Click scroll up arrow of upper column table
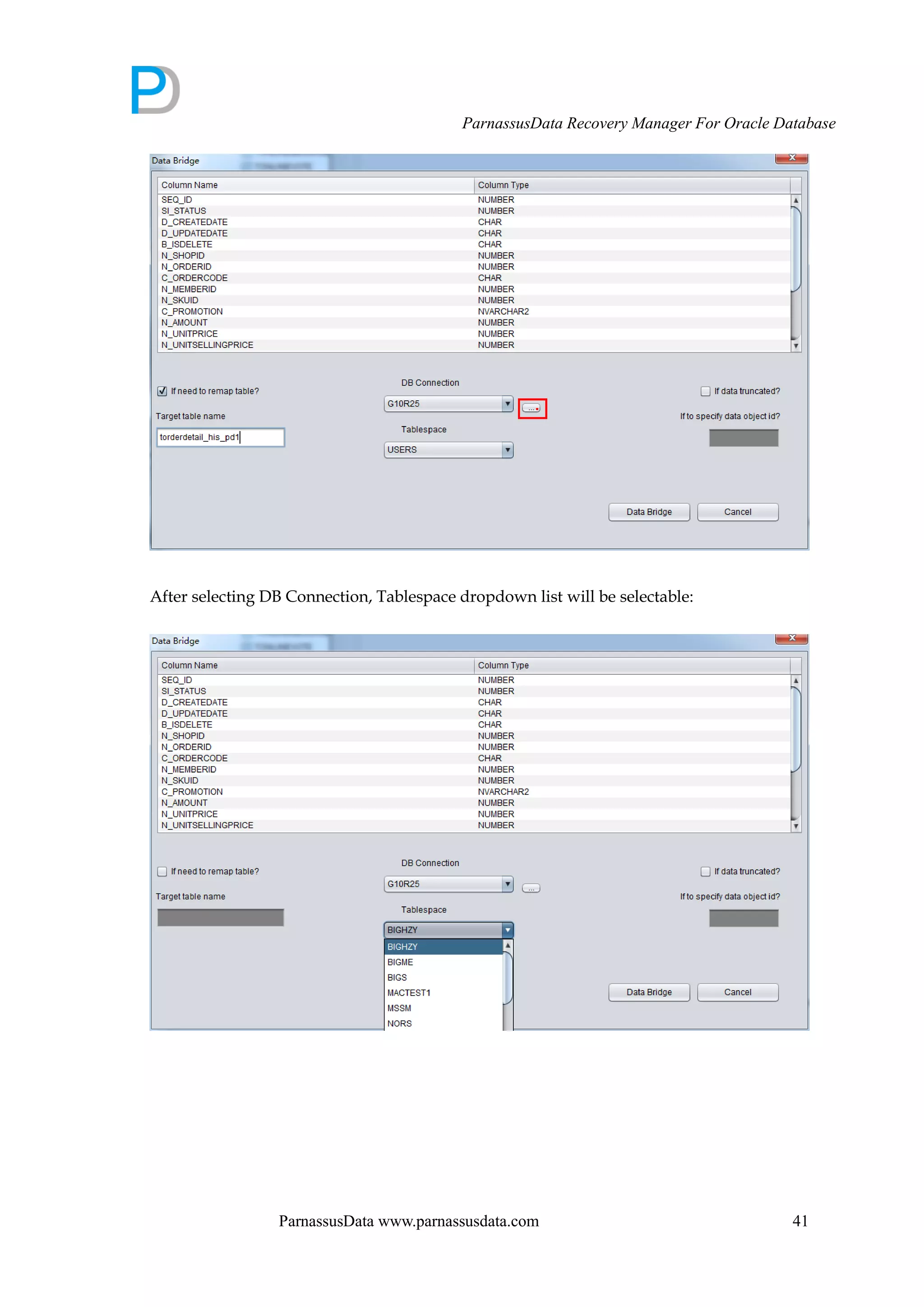 point(796,200)
